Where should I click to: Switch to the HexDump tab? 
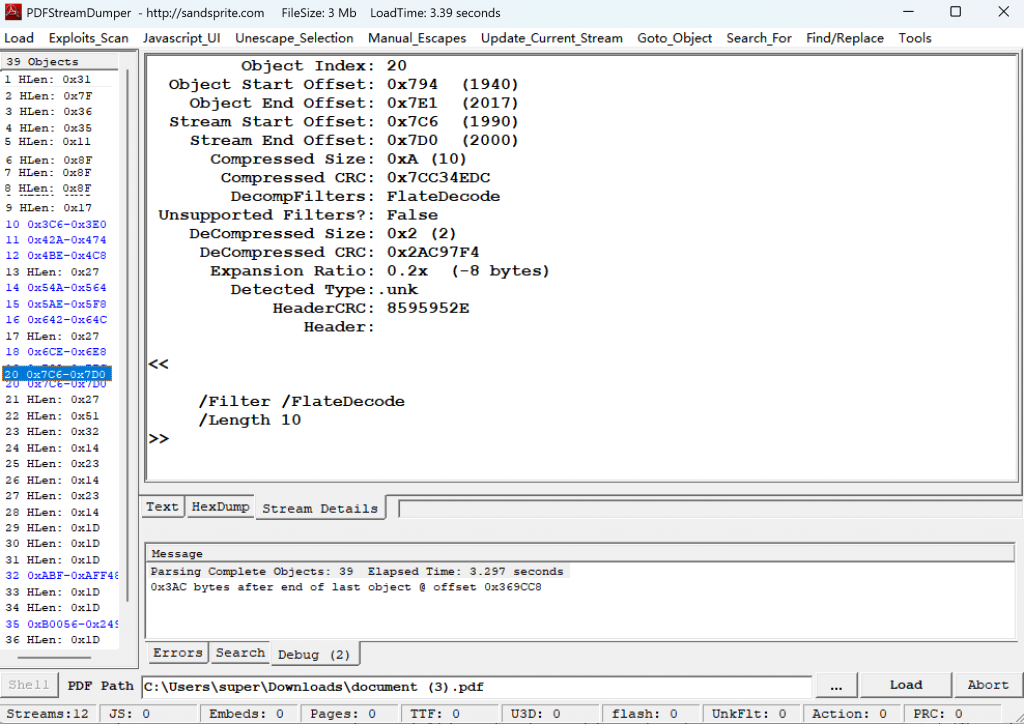pyautogui.click(x=220, y=507)
